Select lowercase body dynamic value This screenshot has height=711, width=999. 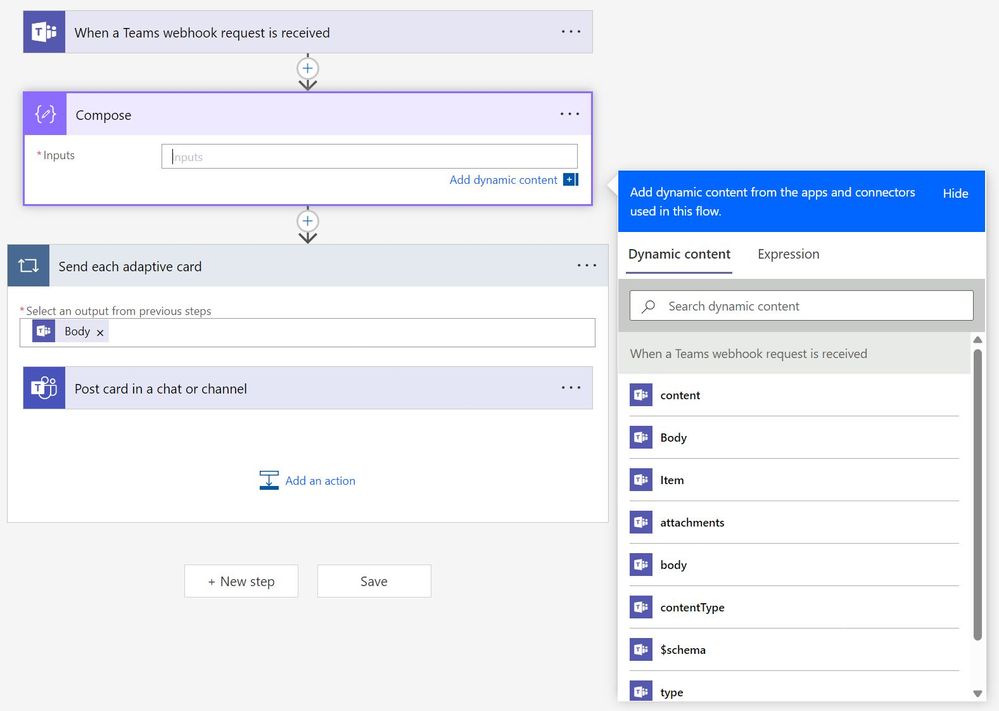point(794,564)
